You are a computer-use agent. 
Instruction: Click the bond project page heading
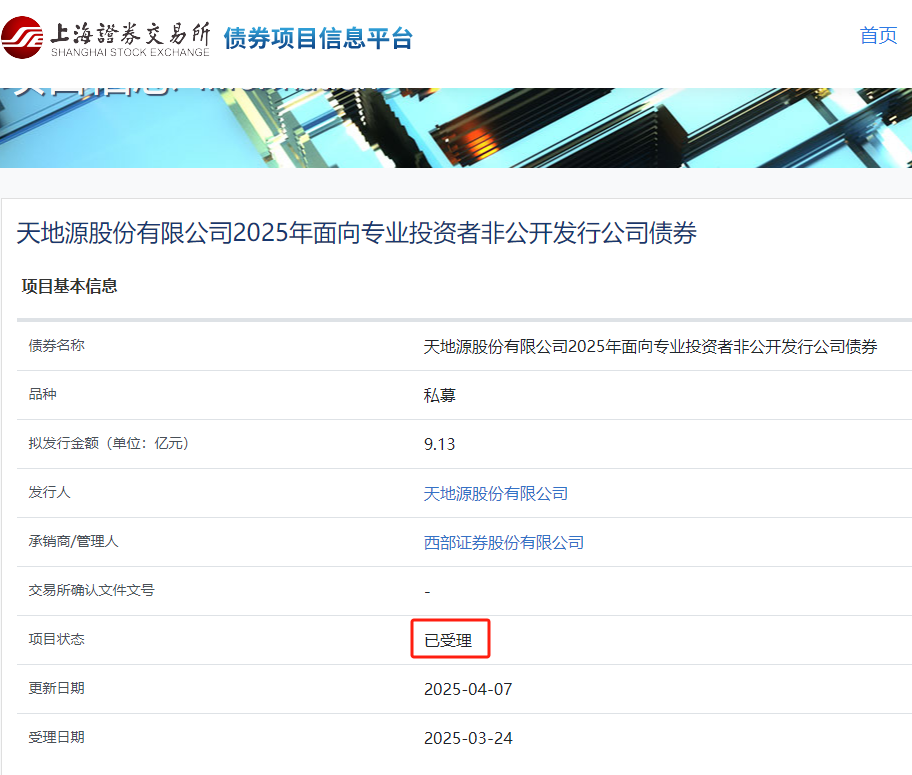coord(357,233)
